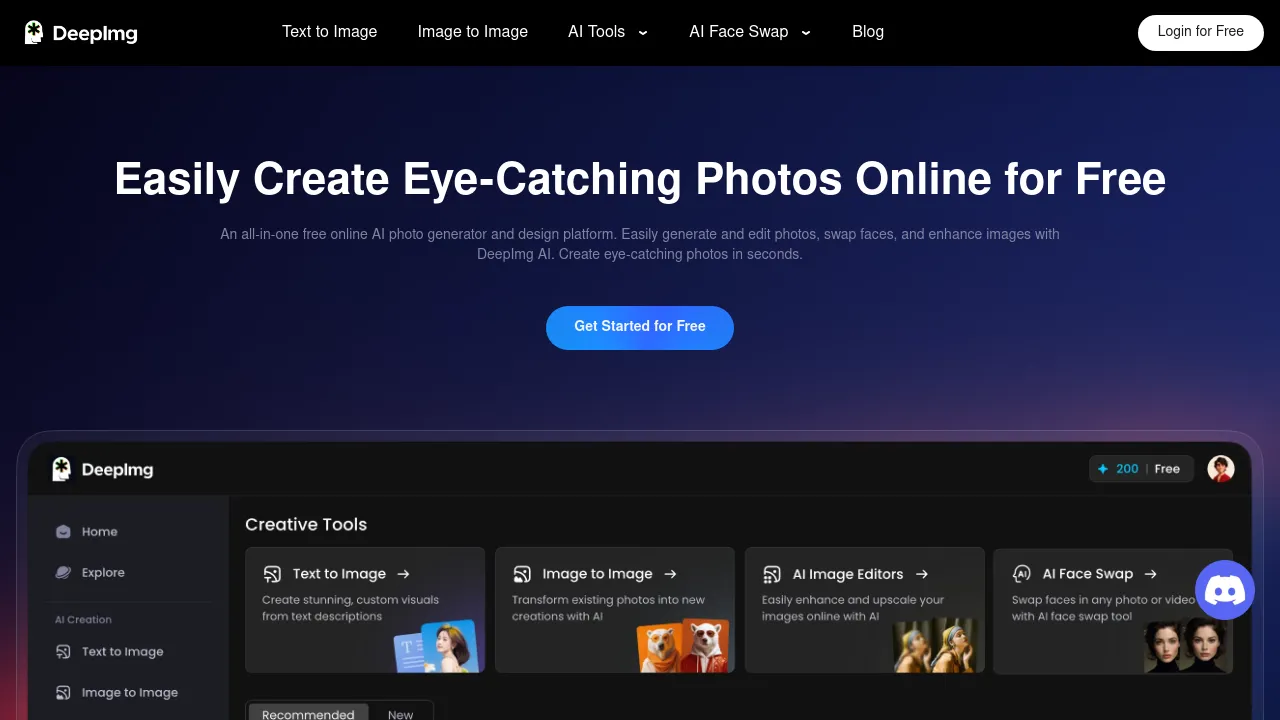Image resolution: width=1280 pixels, height=720 pixels.
Task: Switch to the Recommended tab
Action: pyautogui.click(x=308, y=714)
